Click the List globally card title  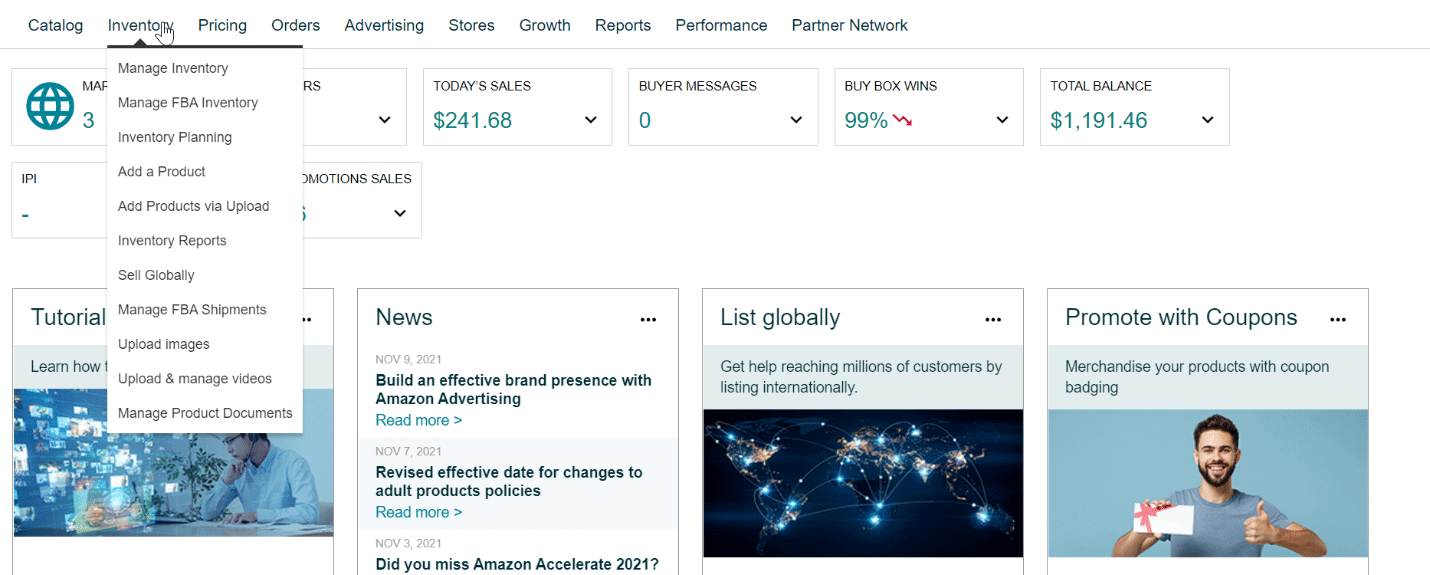tap(780, 317)
